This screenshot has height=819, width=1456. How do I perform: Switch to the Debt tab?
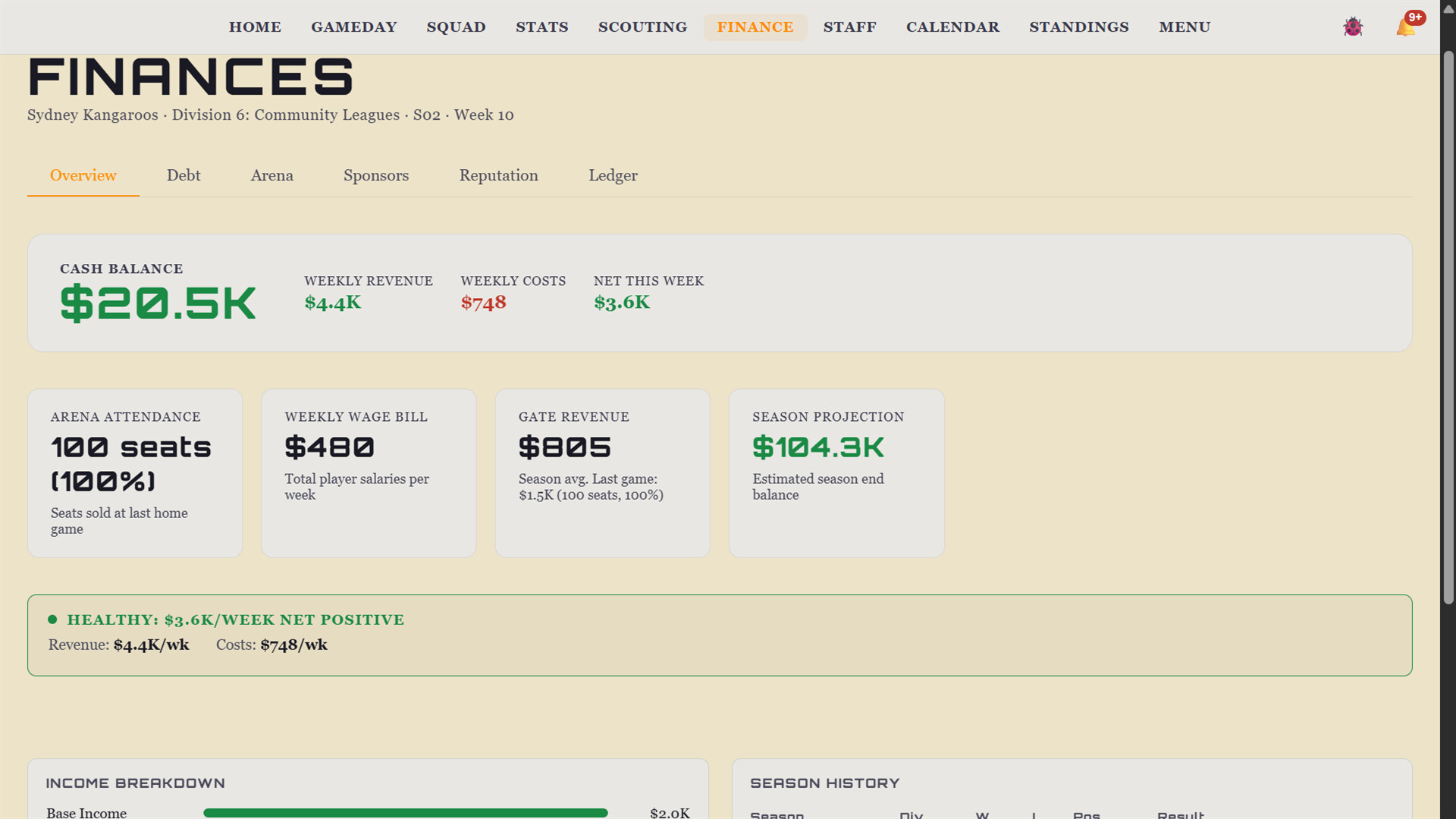[x=184, y=176]
